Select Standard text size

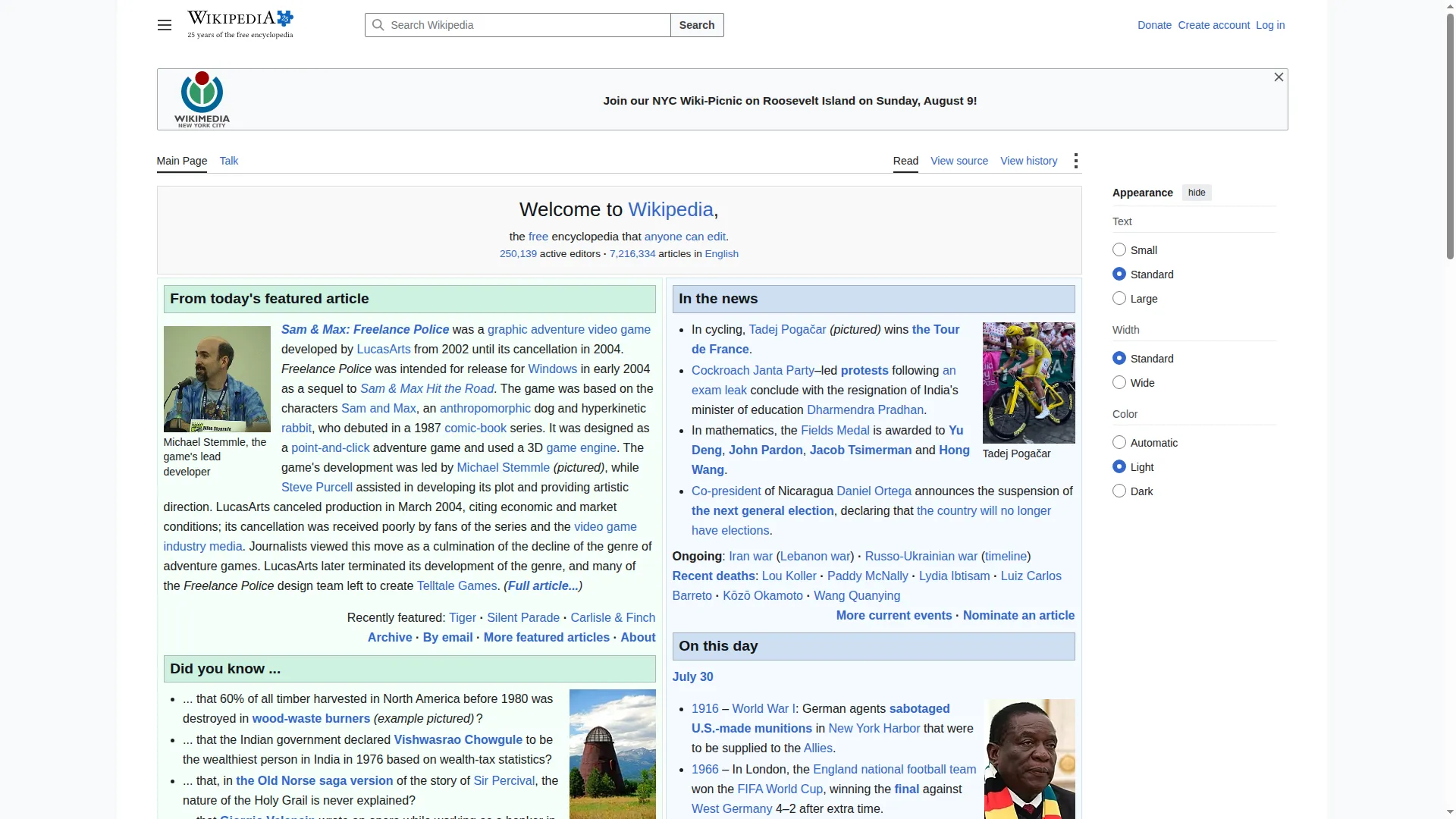[1119, 274]
